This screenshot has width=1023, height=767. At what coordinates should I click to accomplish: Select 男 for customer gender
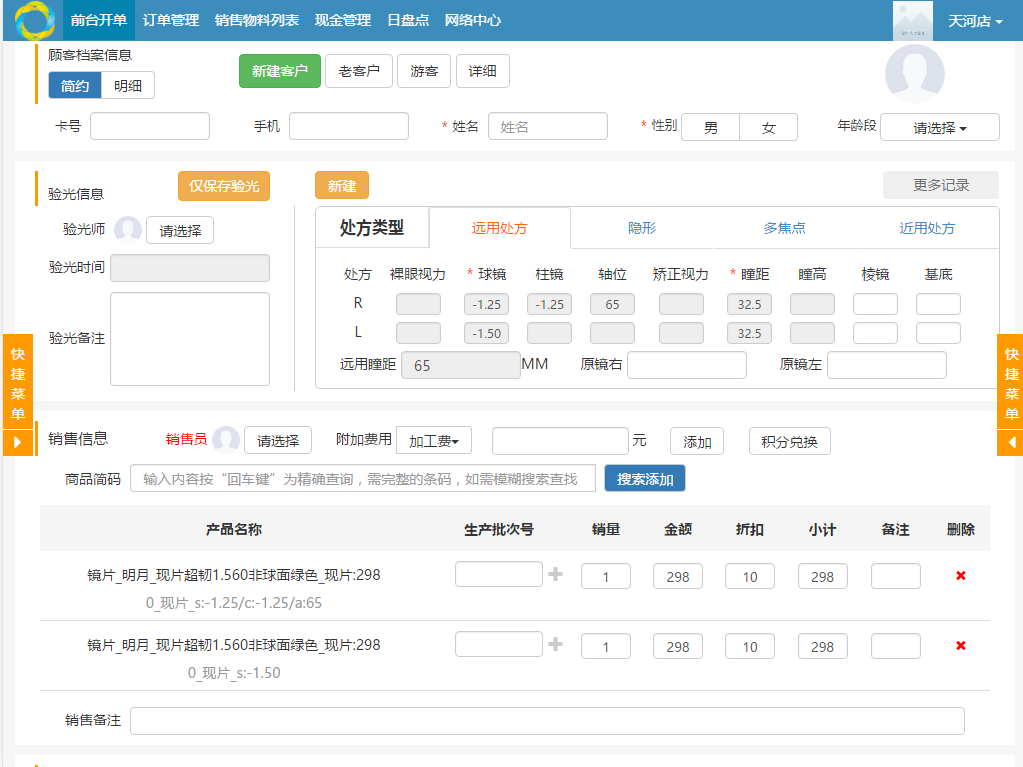(710, 127)
